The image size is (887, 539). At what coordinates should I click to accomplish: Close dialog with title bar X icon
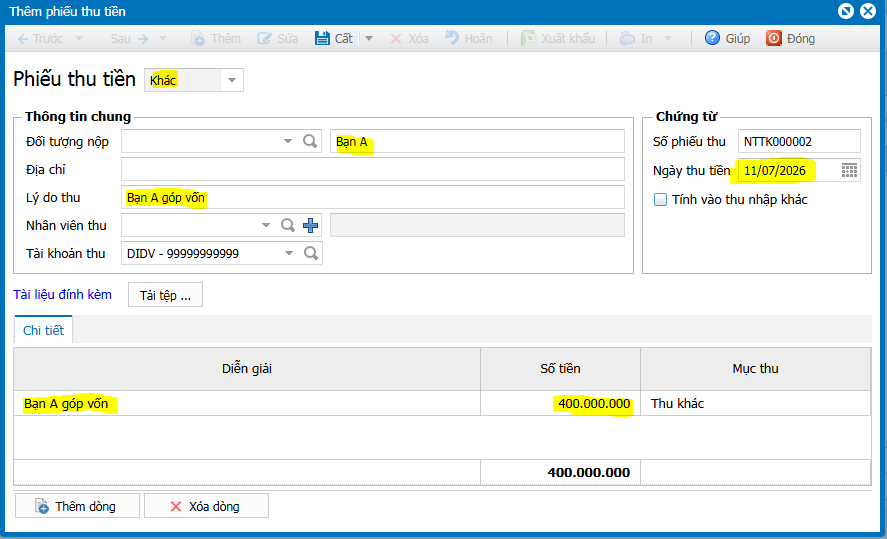click(x=868, y=11)
